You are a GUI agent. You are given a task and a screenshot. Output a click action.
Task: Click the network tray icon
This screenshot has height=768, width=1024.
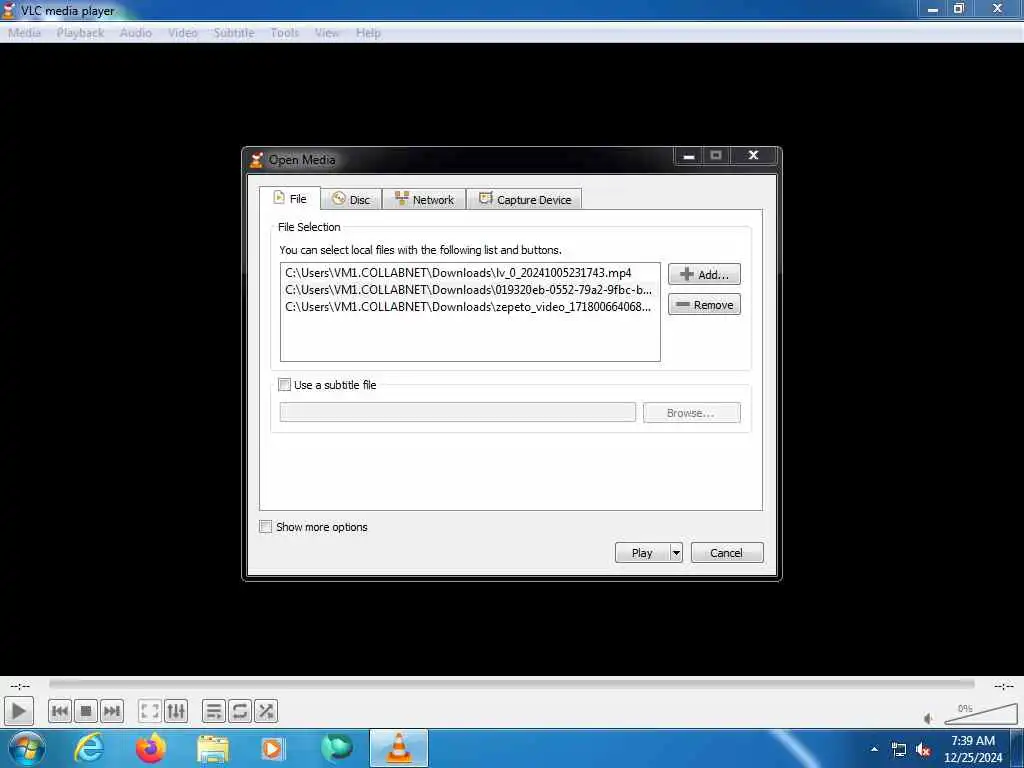pos(899,750)
